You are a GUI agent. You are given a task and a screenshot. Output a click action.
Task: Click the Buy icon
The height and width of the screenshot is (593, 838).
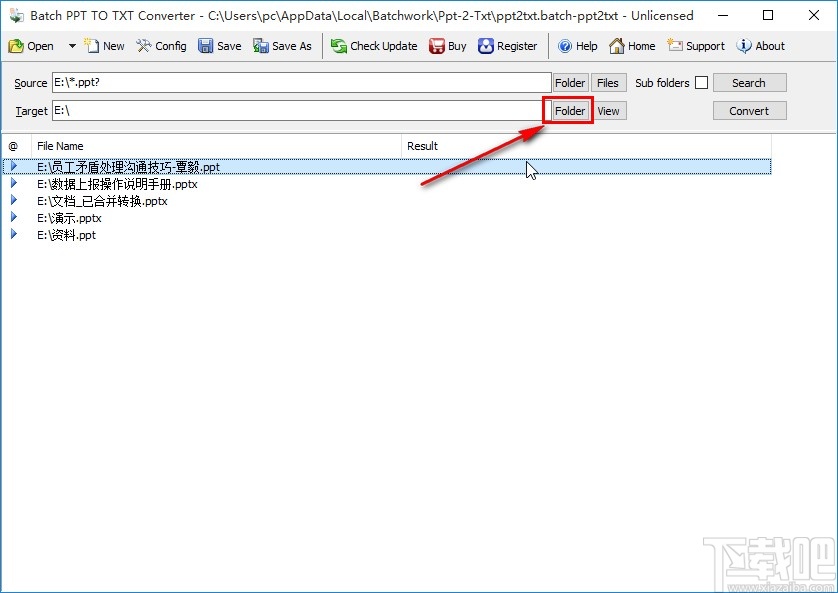(447, 45)
